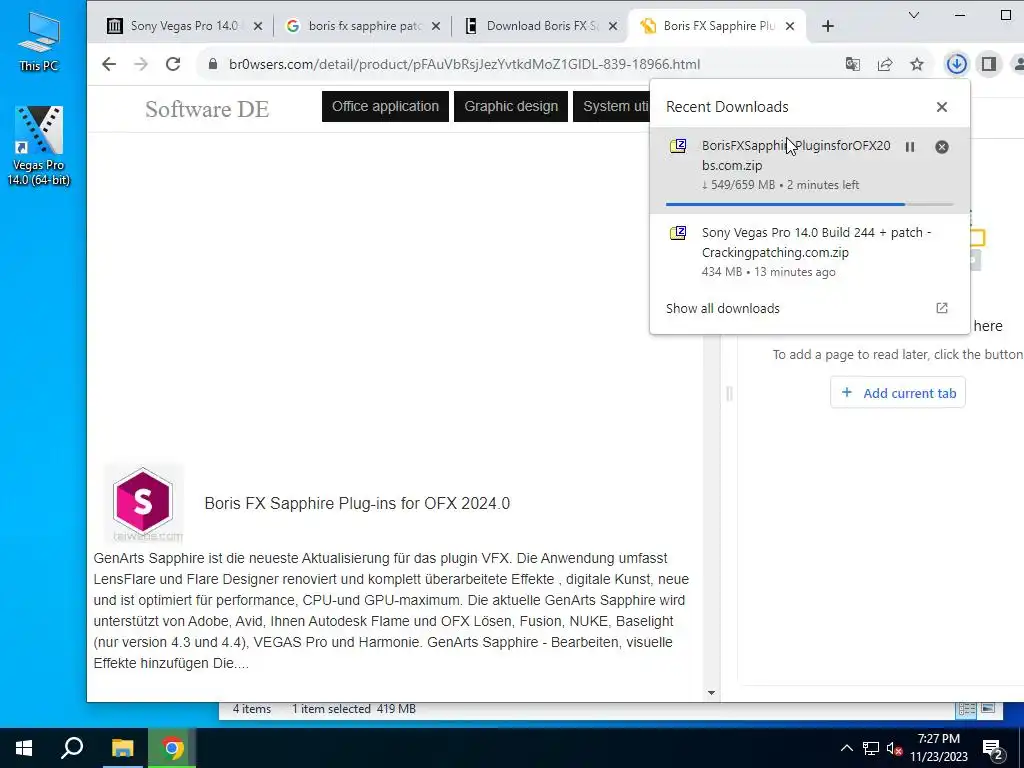
Task: Click the Sapphire S product logo
Action: click(x=143, y=502)
